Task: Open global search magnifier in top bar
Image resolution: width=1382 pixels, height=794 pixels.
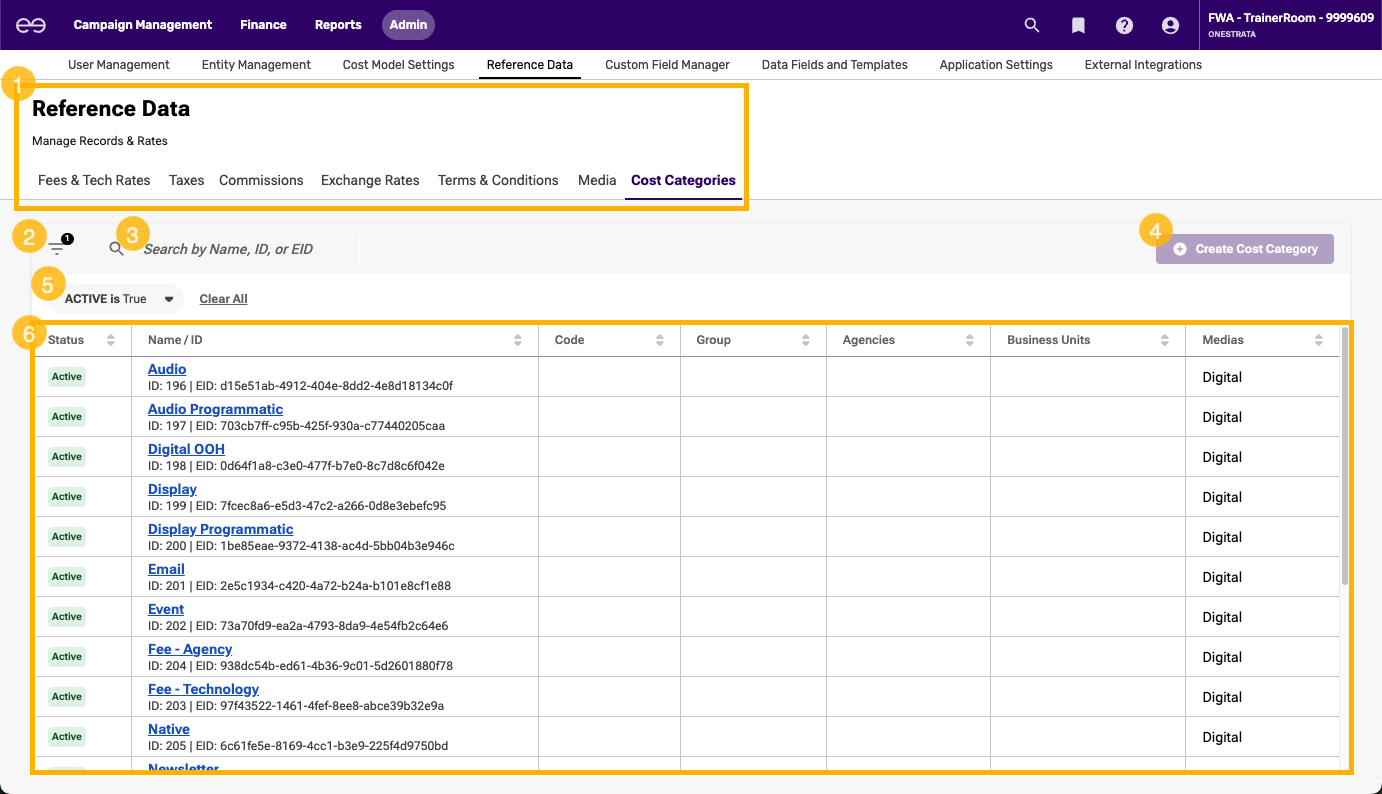Action: pyautogui.click(x=1032, y=25)
